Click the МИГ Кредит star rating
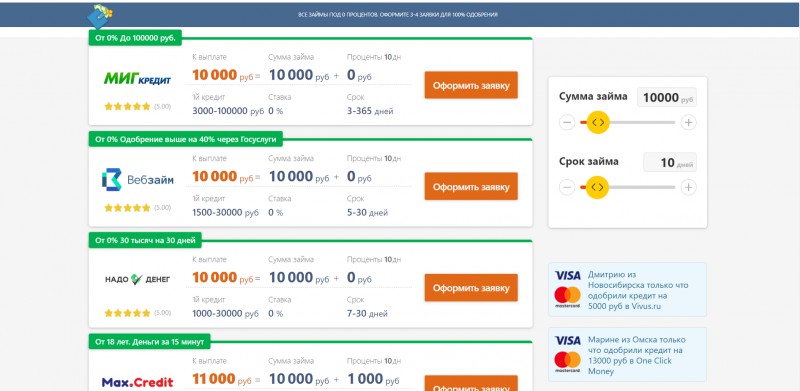The image size is (800, 391). point(128,107)
